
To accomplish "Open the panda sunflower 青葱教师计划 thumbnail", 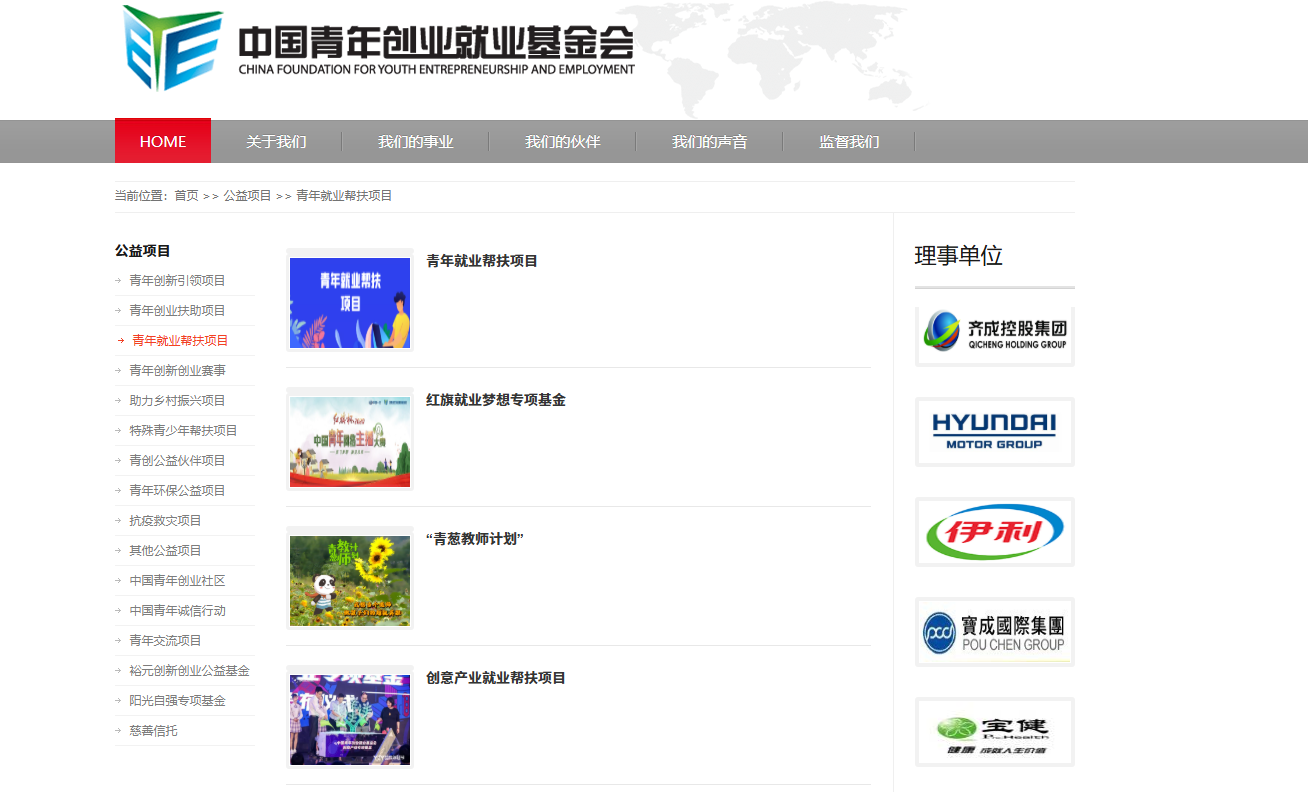I will point(350,579).
